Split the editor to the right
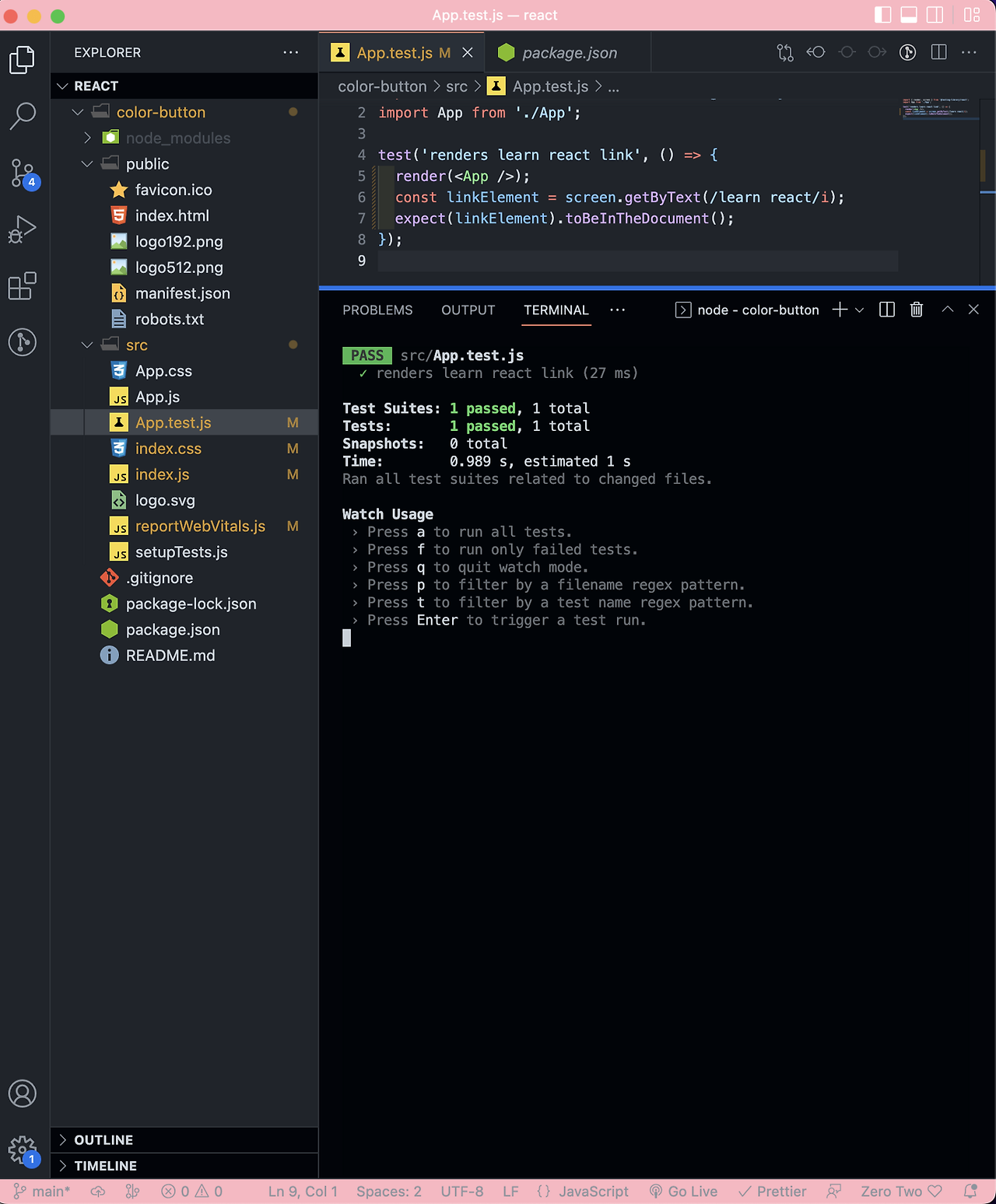This screenshot has width=996, height=1204. [x=939, y=52]
